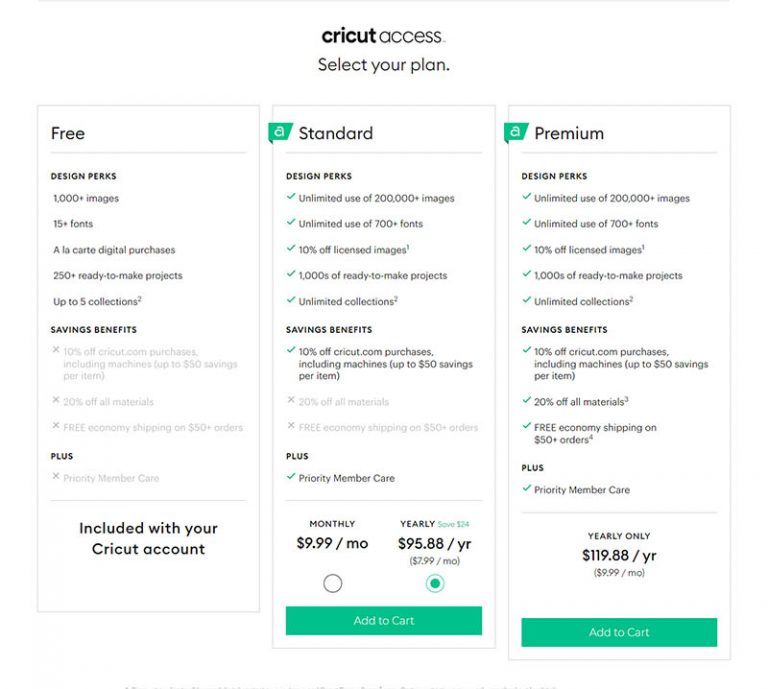This screenshot has width=768, height=689.
Task: Click checkmark beside Standard Unlimited collections
Action: tap(290, 300)
